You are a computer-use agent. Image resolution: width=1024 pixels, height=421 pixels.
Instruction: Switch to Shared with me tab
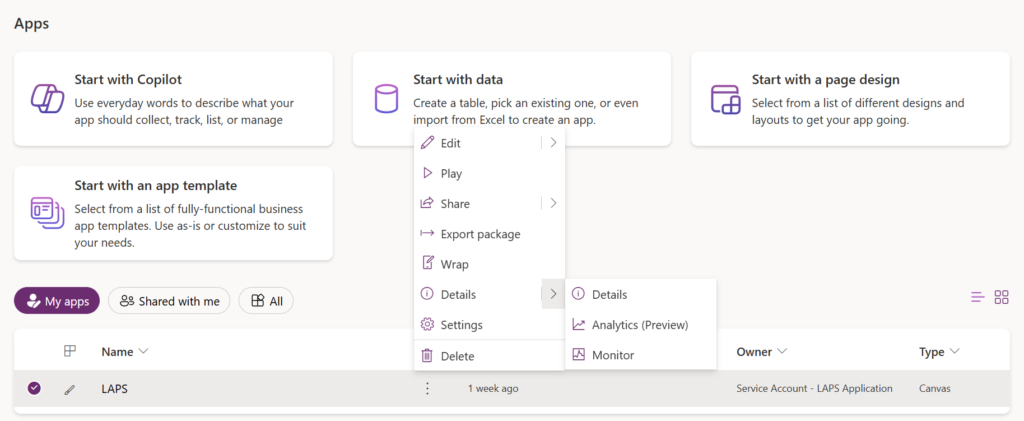point(169,300)
